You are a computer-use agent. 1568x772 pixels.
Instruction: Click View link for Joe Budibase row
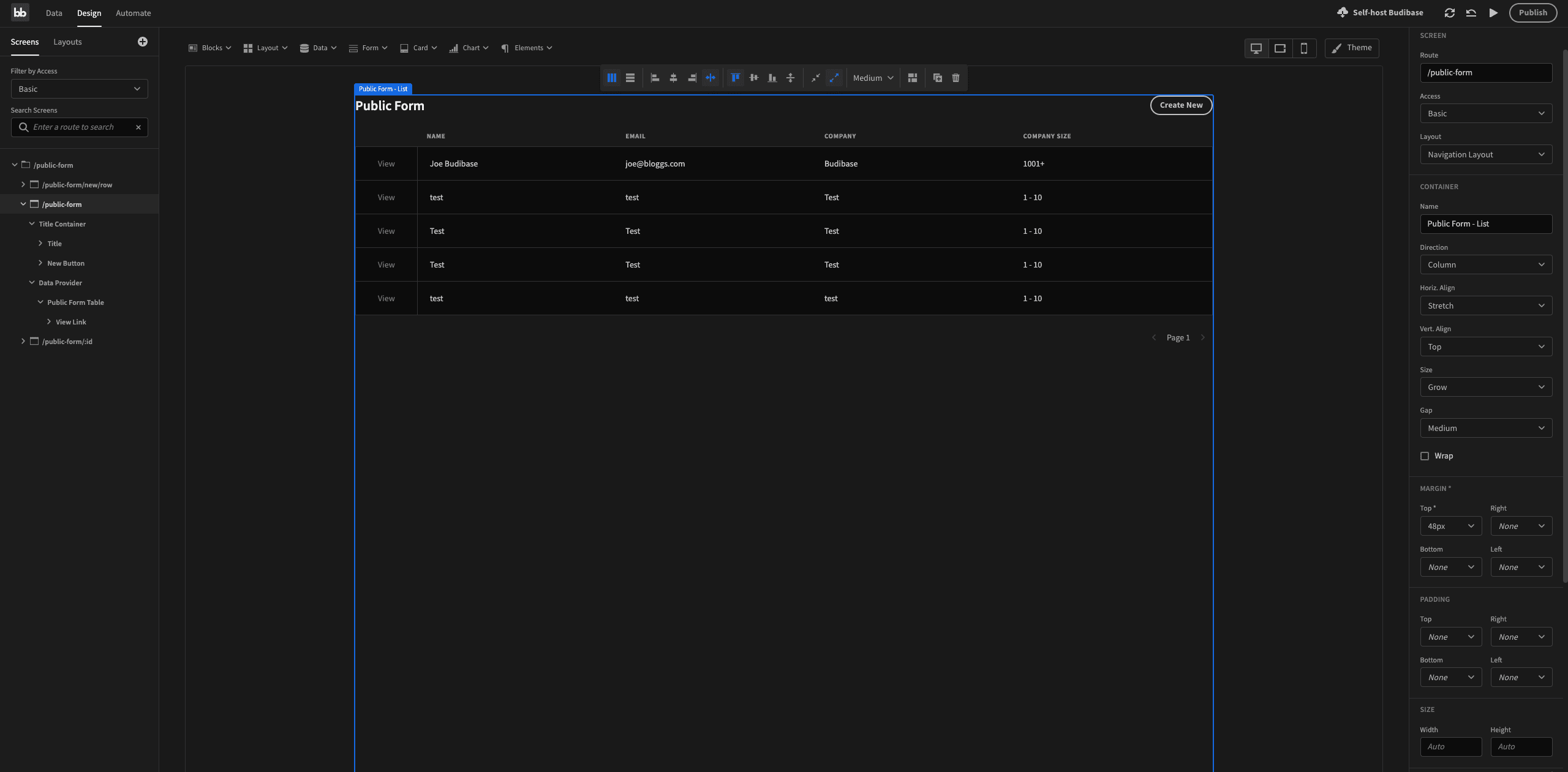point(386,164)
